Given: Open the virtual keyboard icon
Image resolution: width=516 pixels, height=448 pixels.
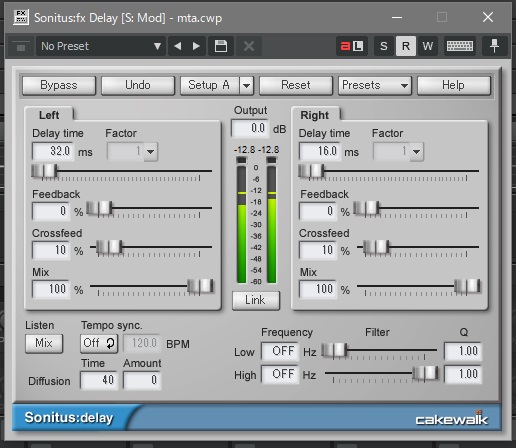Looking at the screenshot, I should [x=460, y=46].
